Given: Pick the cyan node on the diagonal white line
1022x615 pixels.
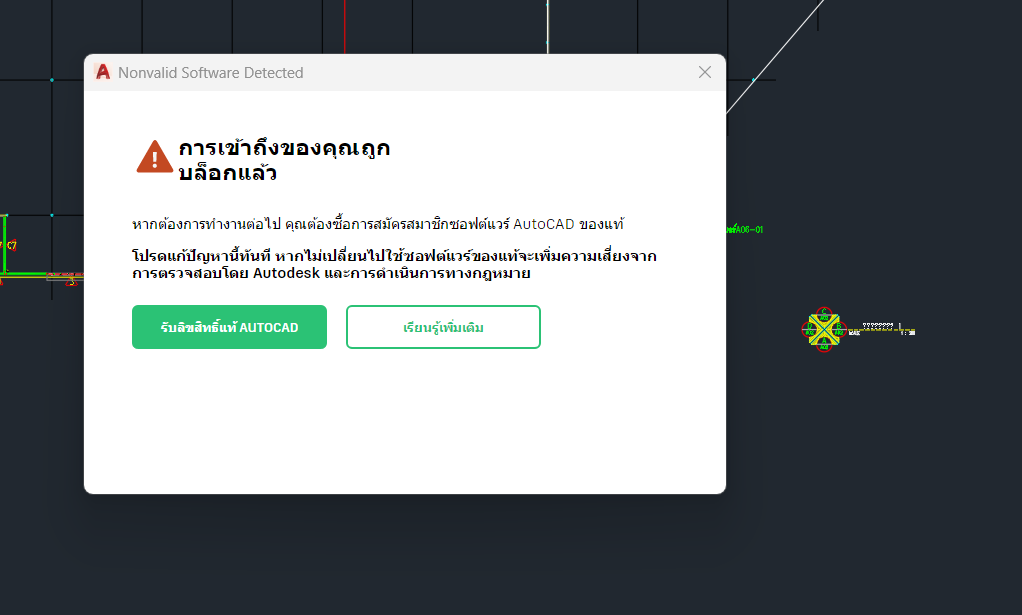Looking at the screenshot, I should [x=753, y=80].
